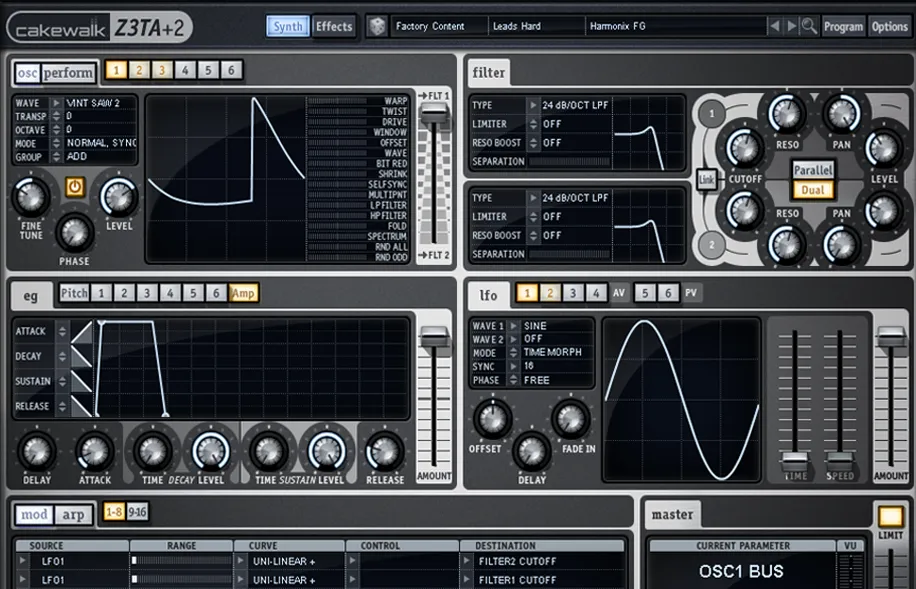The height and width of the screenshot is (589, 916).
Task: Click the LFO Offset knob
Action: [x=492, y=418]
